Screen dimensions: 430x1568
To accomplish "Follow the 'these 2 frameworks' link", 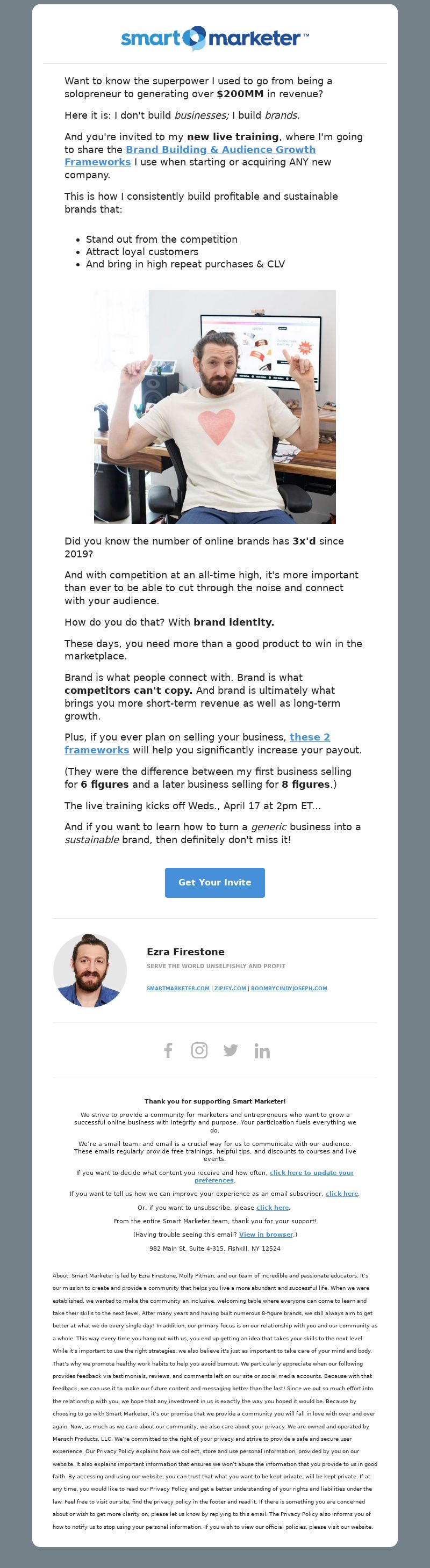I will 197,743.
